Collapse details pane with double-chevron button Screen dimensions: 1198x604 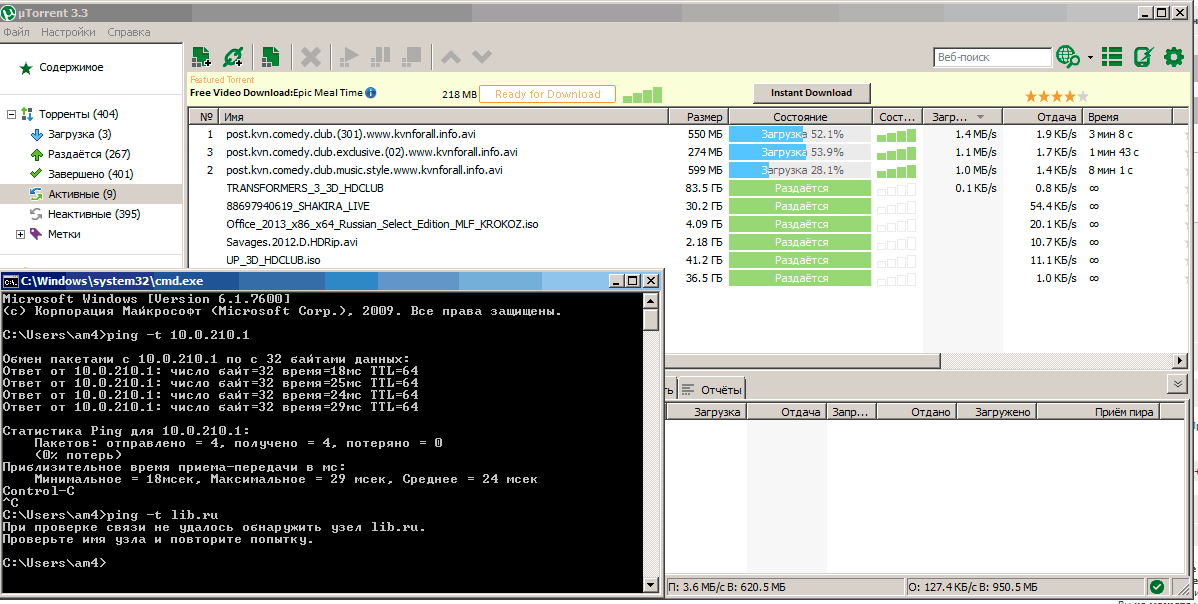pyautogui.click(x=1177, y=384)
